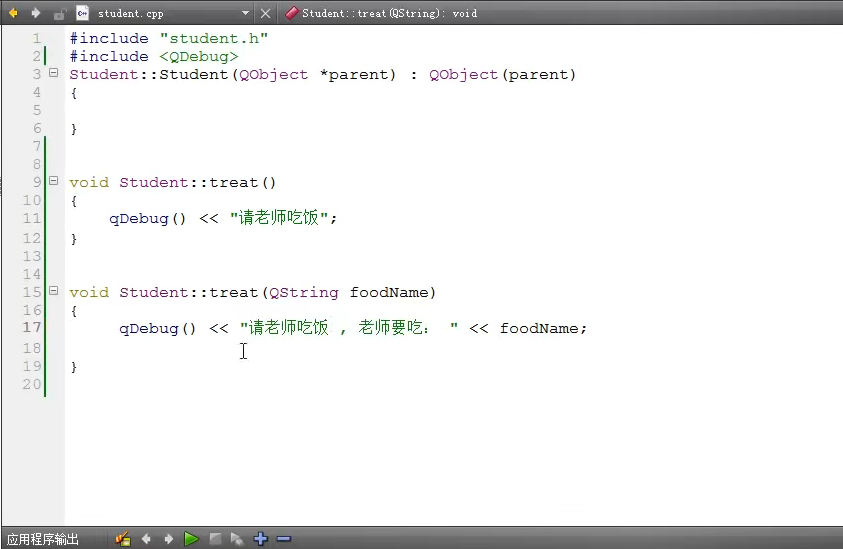This screenshot has height=549, width=843.
Task: Go forward using the right arrow in the editor toolbar
Action: pos(35,13)
